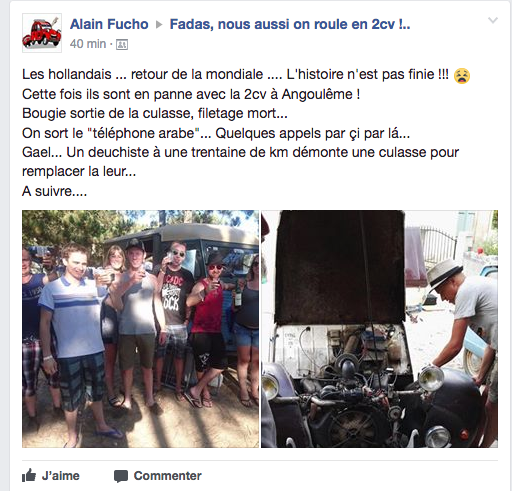Open the left photo of people toasting
Screen dimensions: 512x491
click(140, 329)
